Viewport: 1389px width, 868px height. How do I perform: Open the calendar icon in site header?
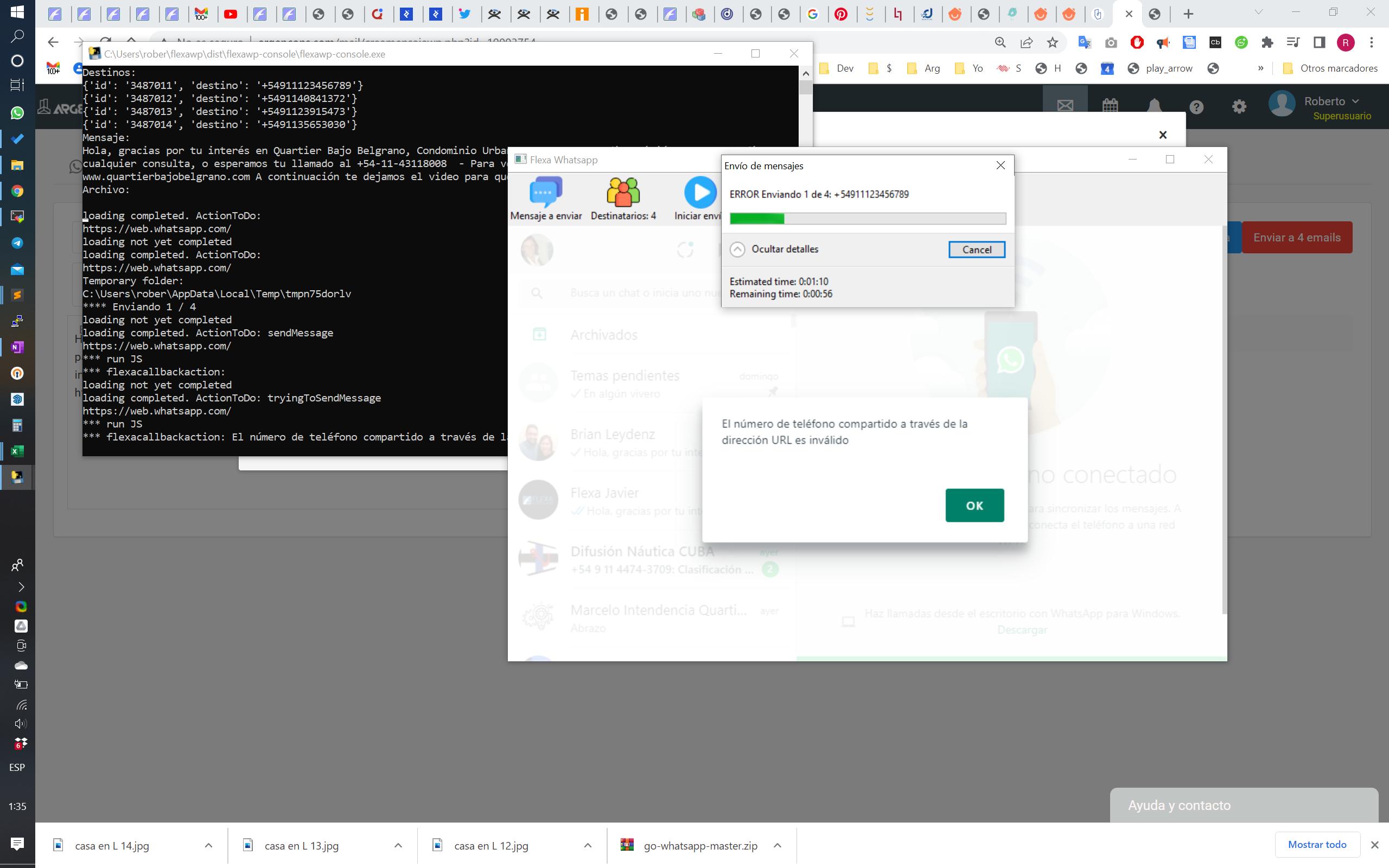click(x=1110, y=106)
